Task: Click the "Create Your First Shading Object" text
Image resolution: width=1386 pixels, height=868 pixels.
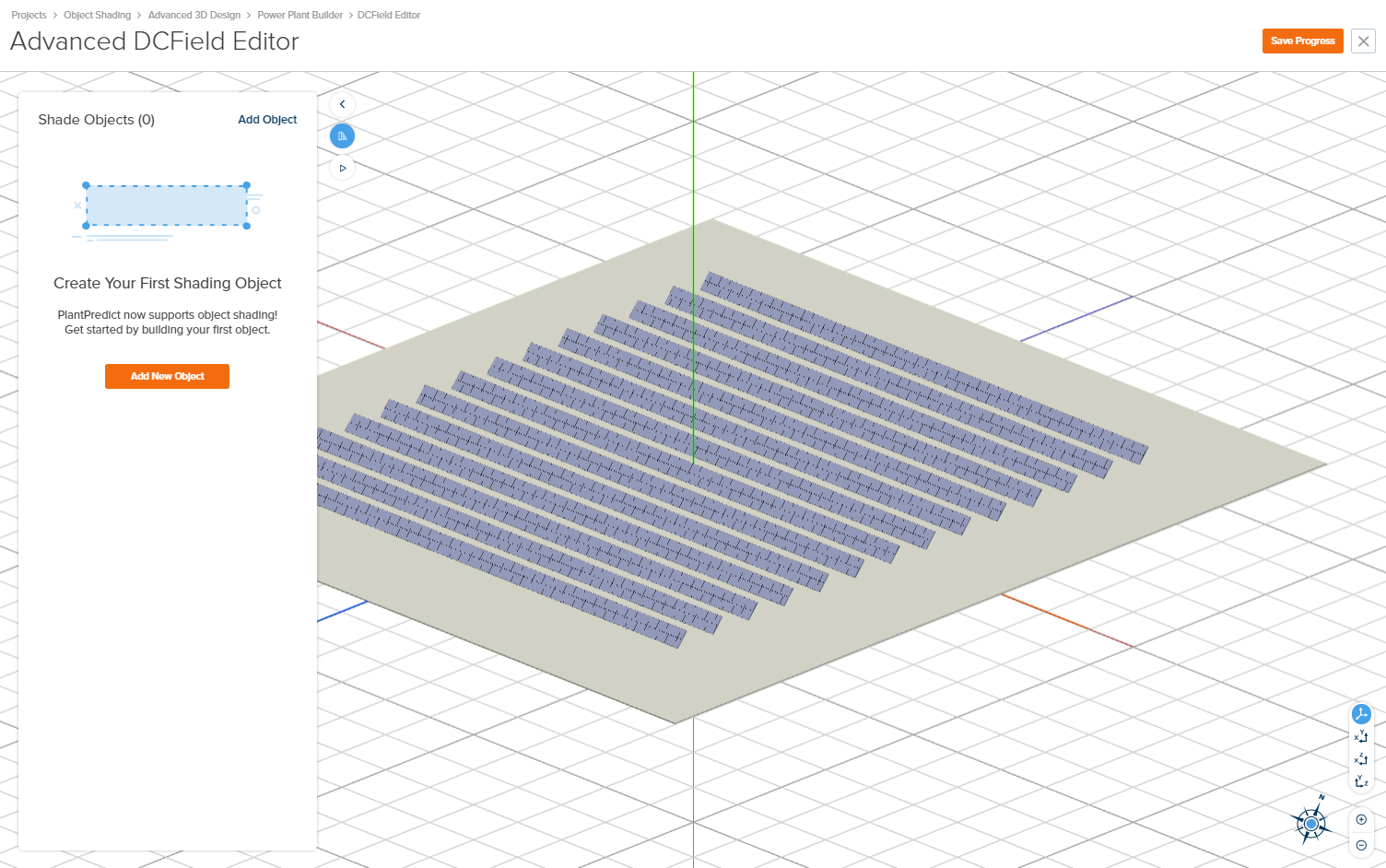Action: point(168,283)
